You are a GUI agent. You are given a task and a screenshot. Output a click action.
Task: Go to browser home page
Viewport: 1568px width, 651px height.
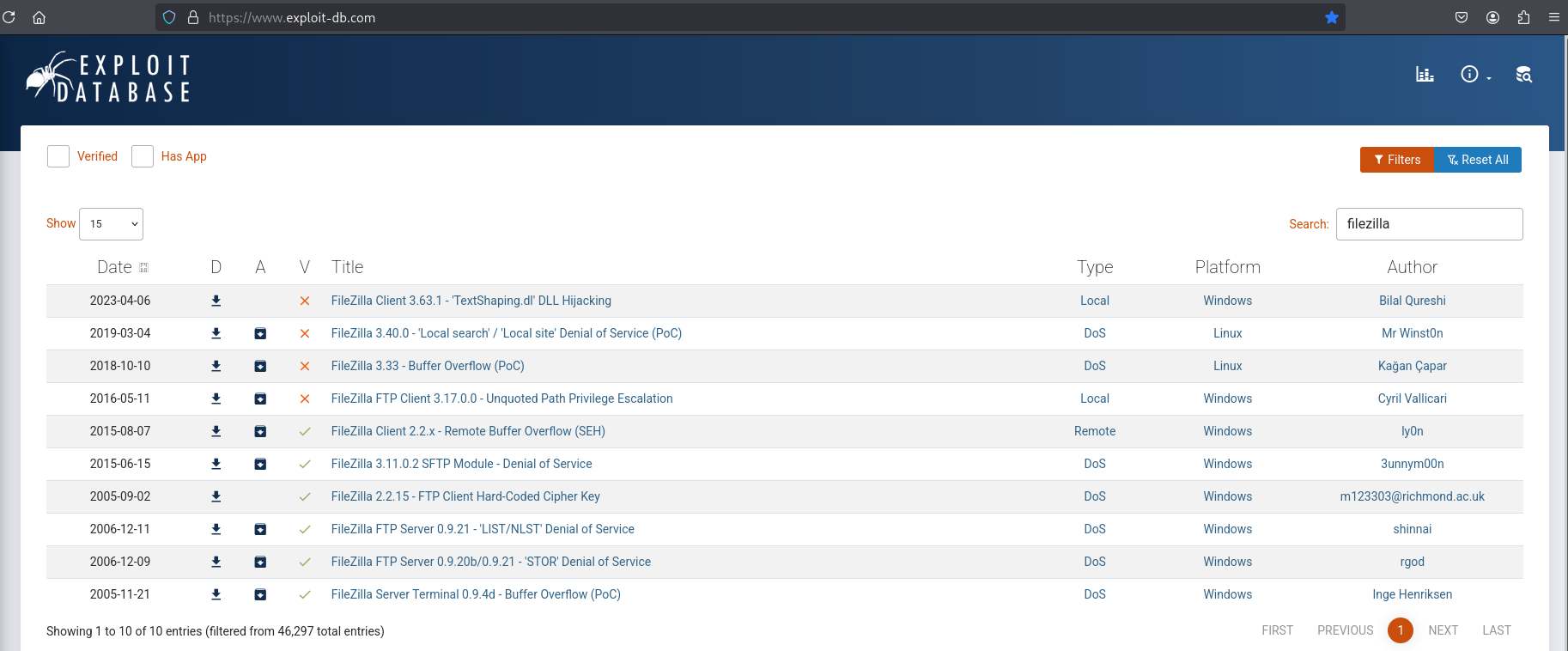(x=39, y=17)
